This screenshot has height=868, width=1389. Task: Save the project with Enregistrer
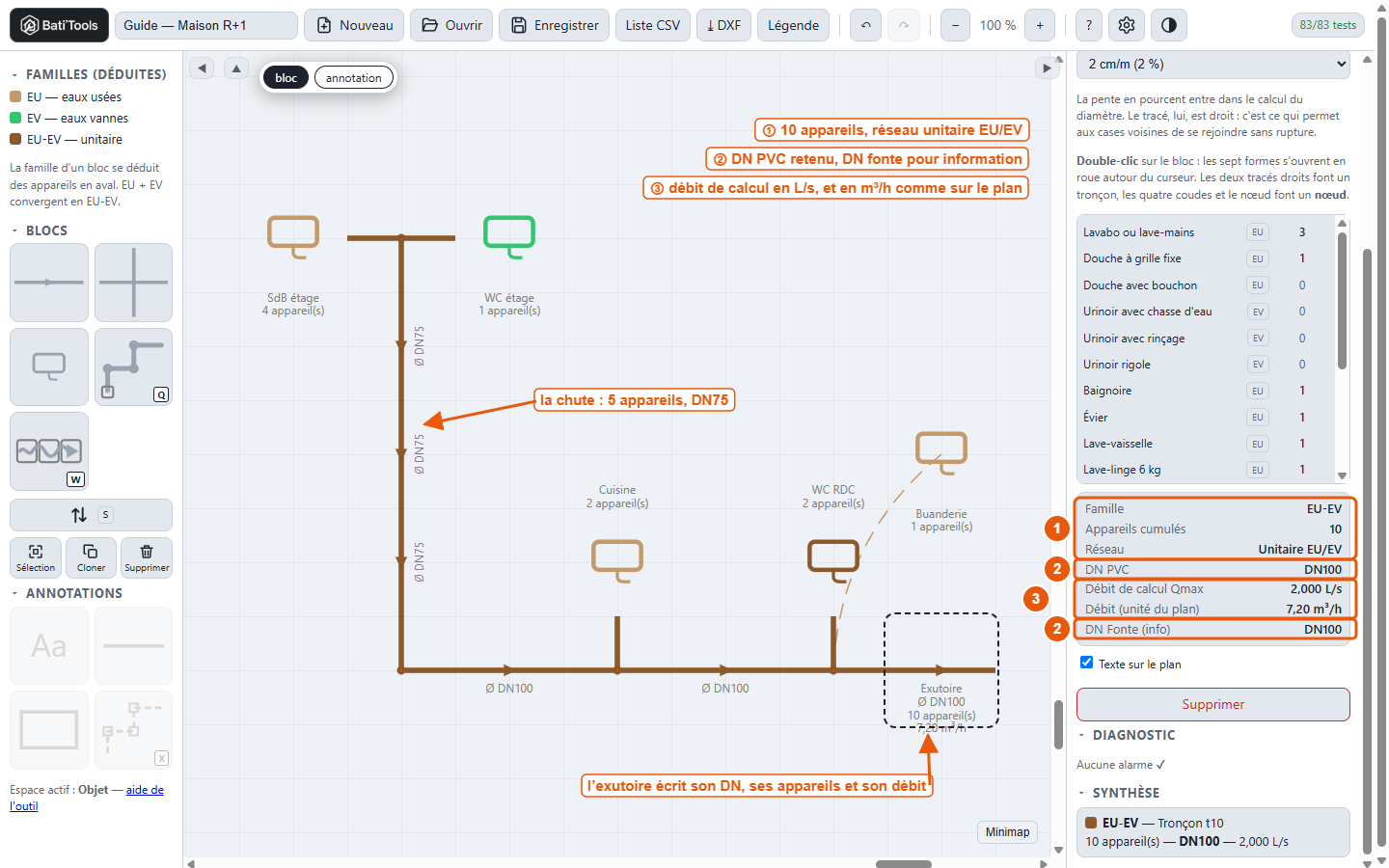point(555,25)
